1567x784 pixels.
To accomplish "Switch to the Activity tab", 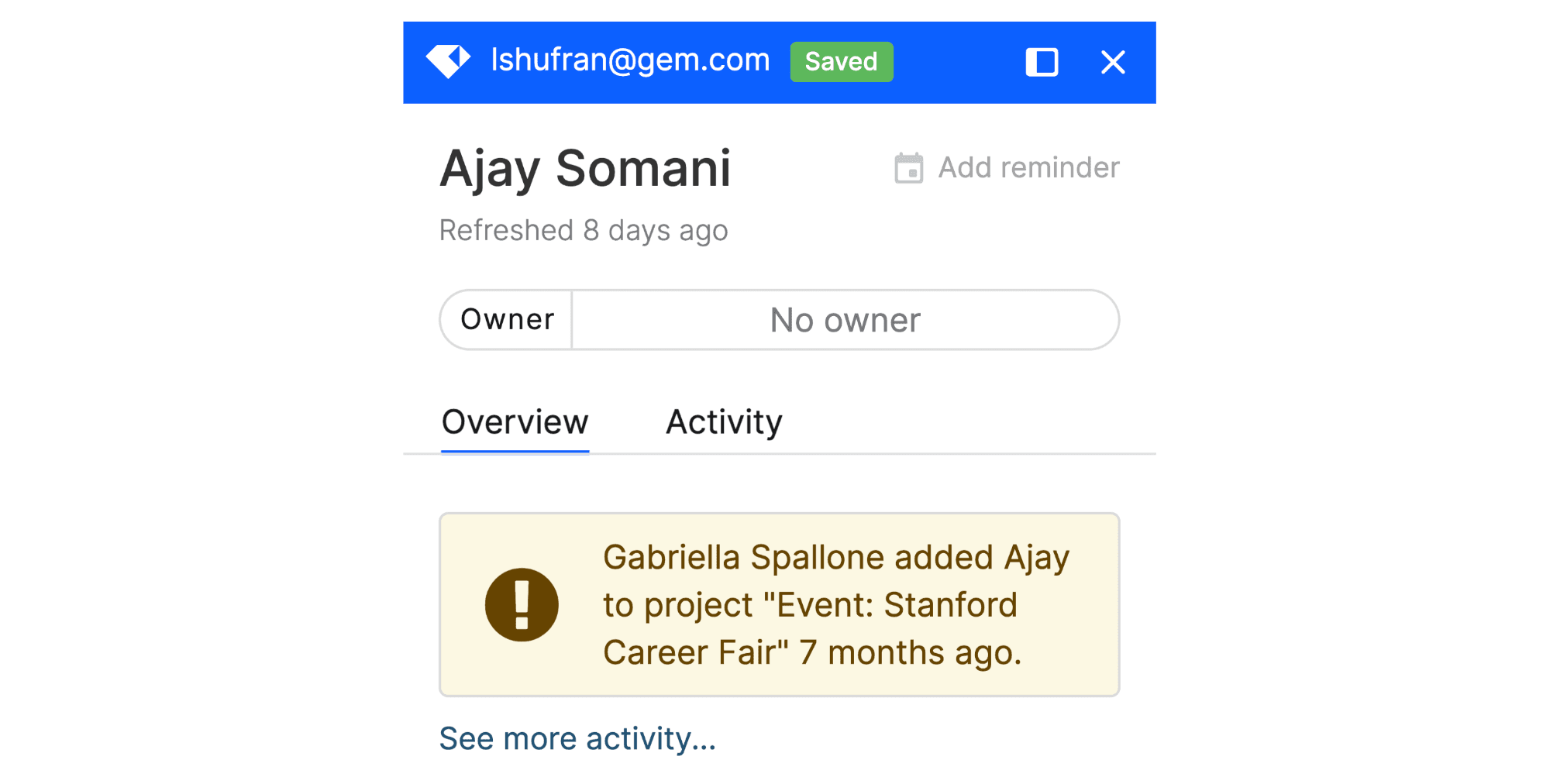I will 724,422.
